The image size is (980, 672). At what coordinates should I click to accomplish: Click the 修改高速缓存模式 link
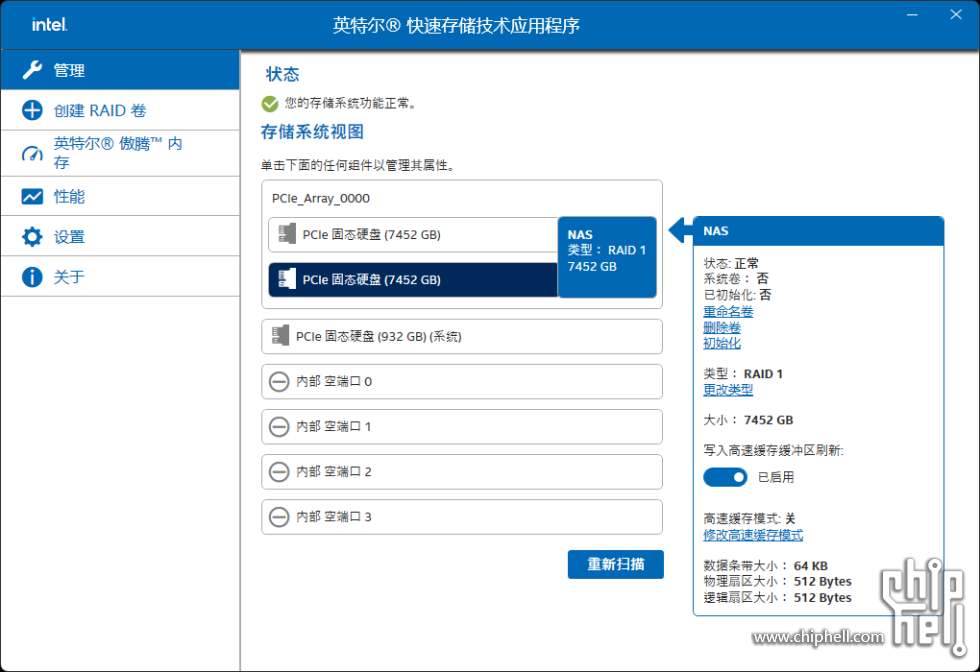click(753, 535)
